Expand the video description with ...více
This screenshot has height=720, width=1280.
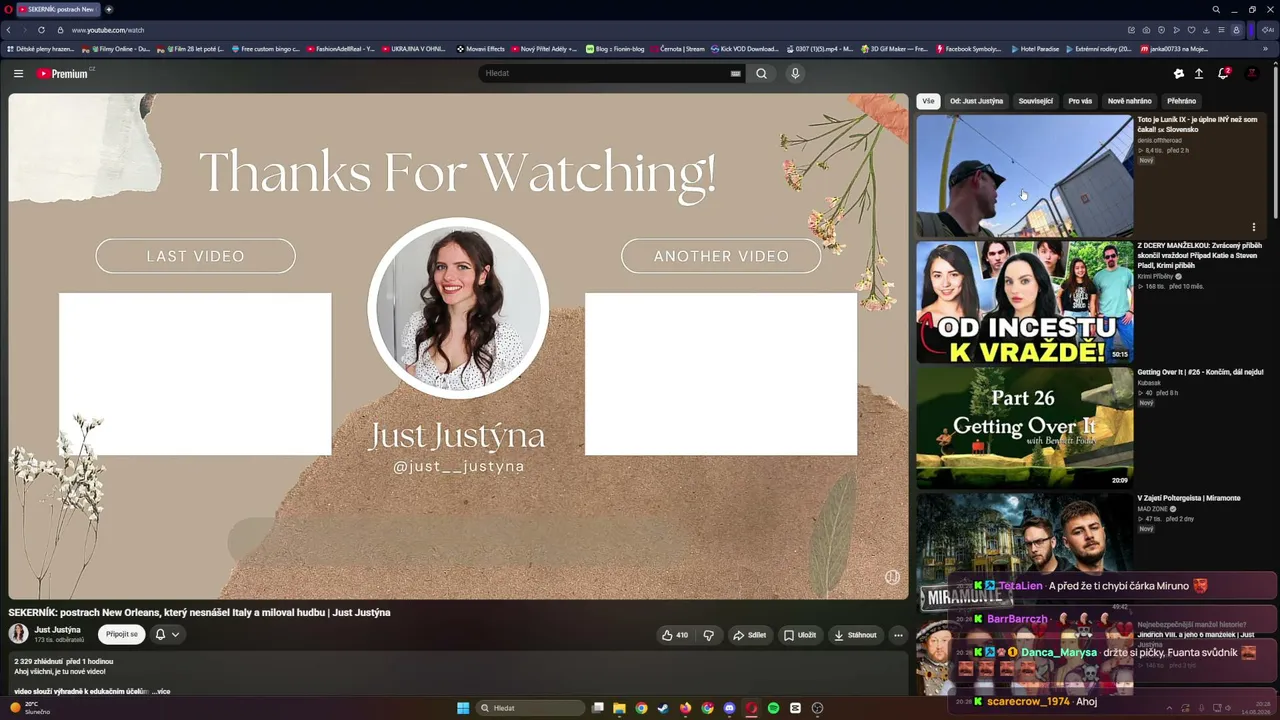(x=160, y=691)
